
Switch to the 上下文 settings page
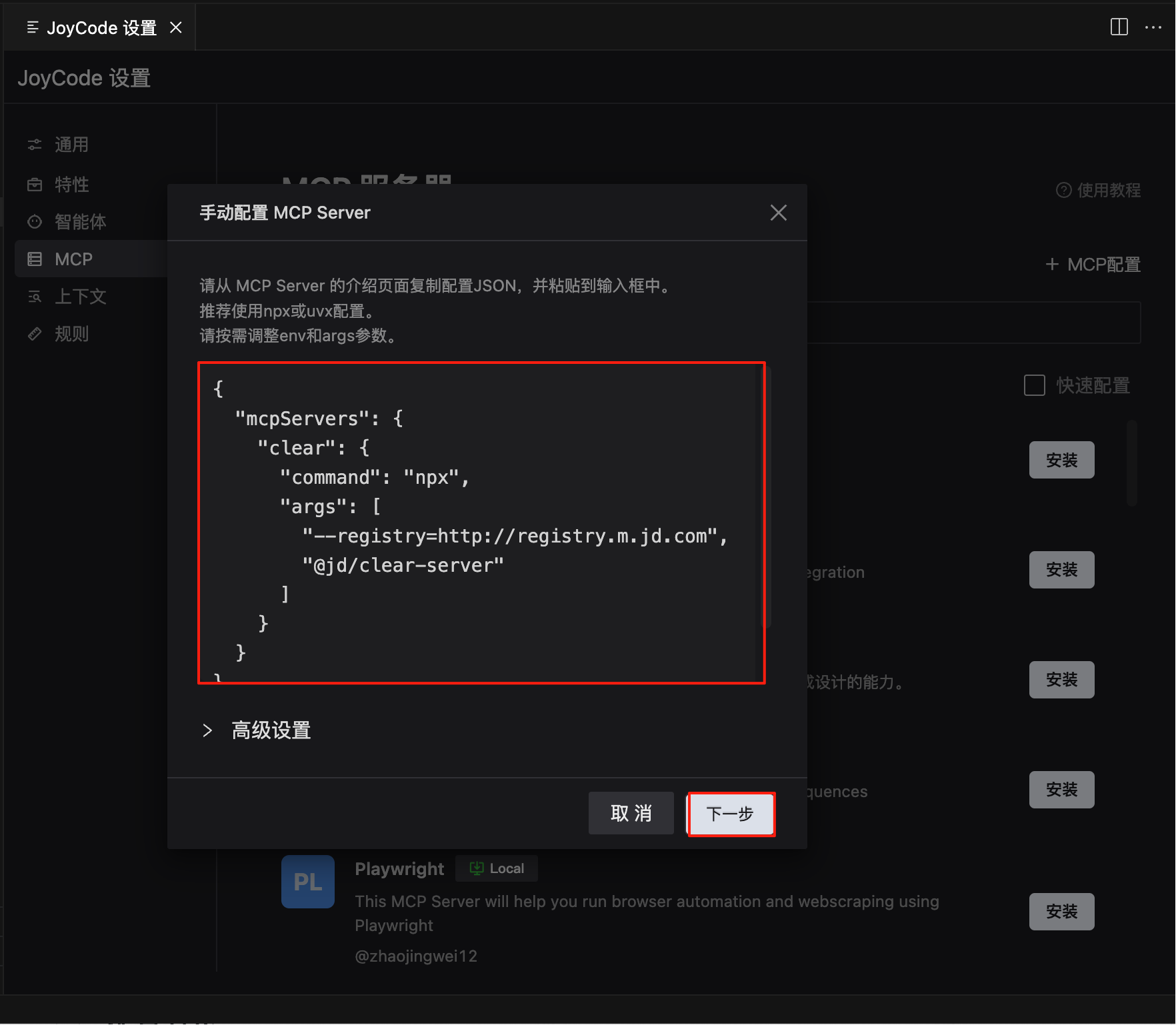(x=80, y=297)
